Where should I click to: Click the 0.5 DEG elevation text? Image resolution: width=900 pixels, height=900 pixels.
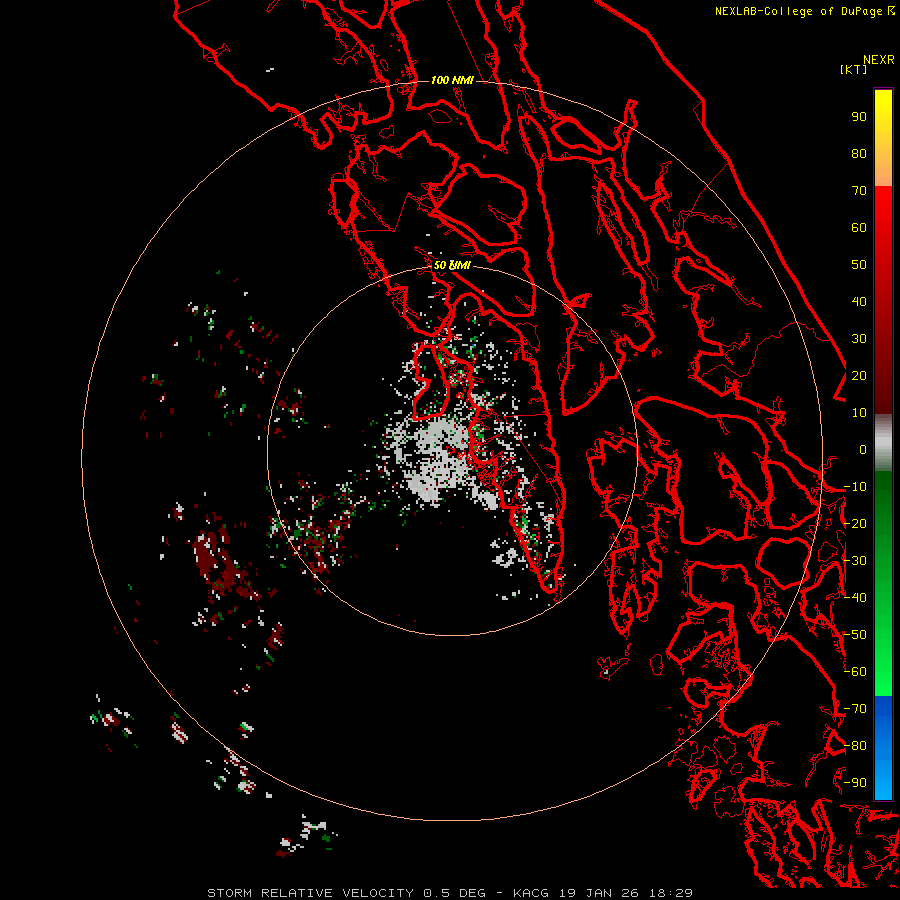pyautogui.click(x=455, y=893)
